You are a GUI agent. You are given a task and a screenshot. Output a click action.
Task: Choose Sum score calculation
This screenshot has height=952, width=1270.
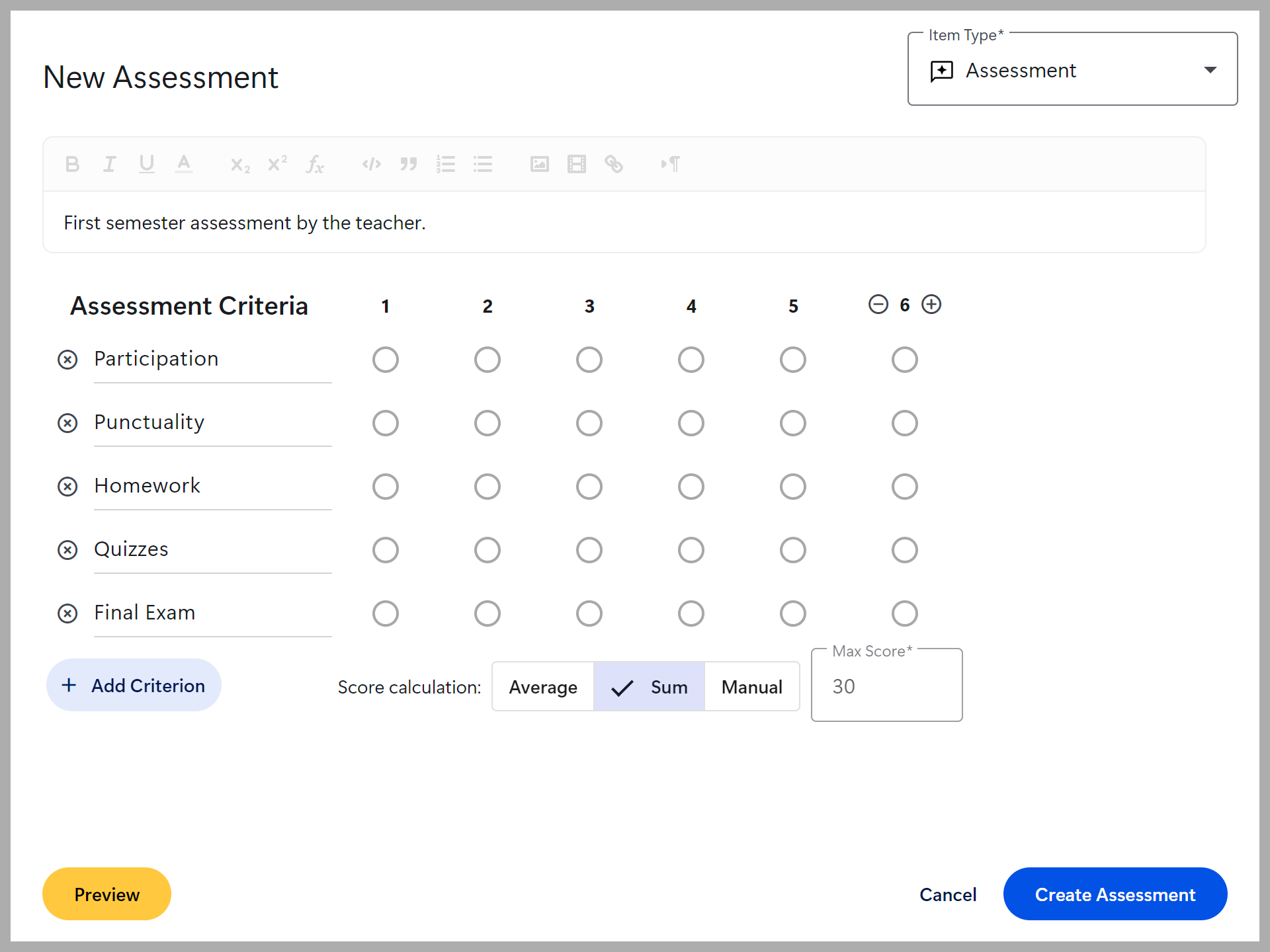pos(649,687)
